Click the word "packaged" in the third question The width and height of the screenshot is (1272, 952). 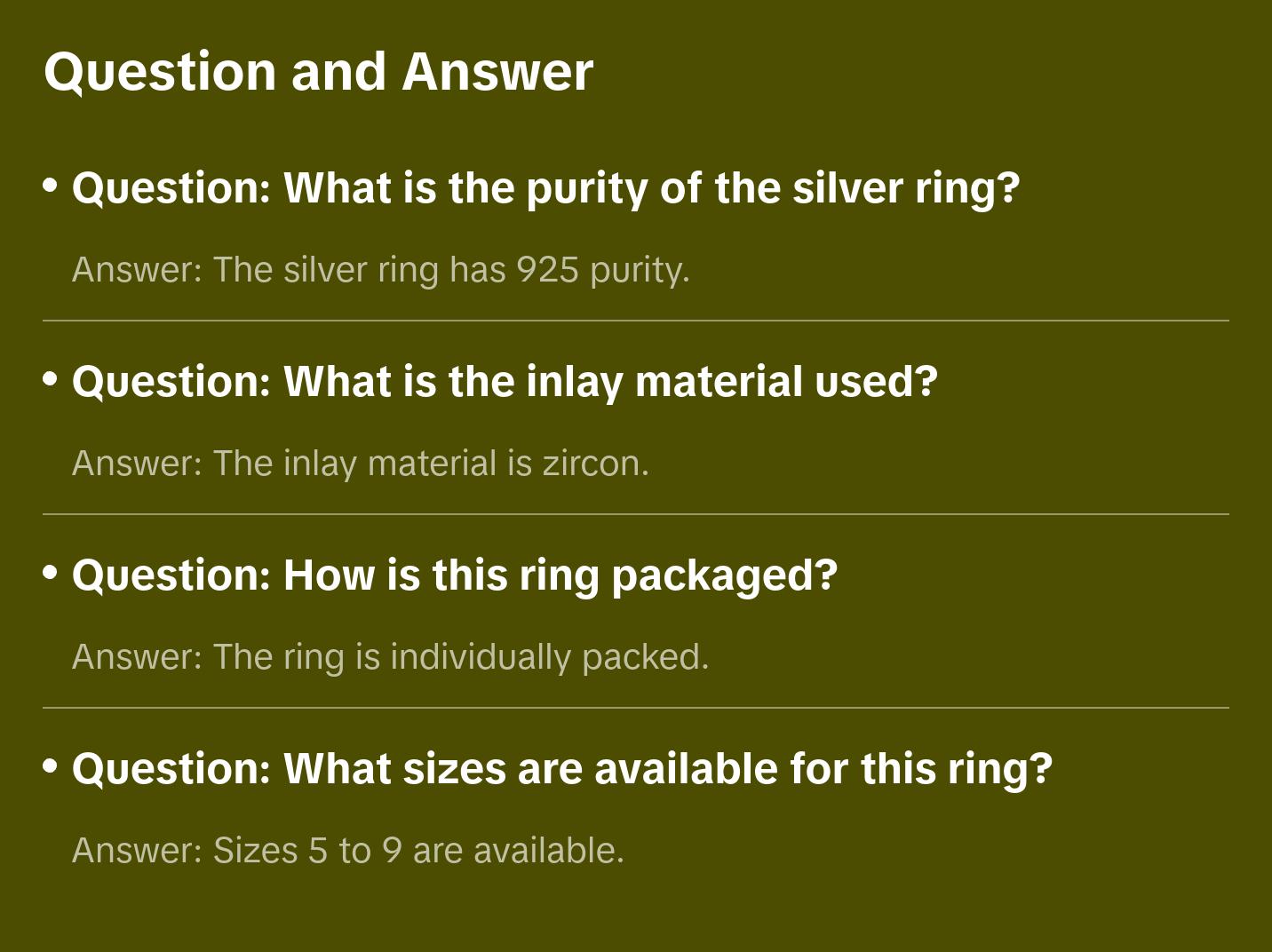coord(724,575)
